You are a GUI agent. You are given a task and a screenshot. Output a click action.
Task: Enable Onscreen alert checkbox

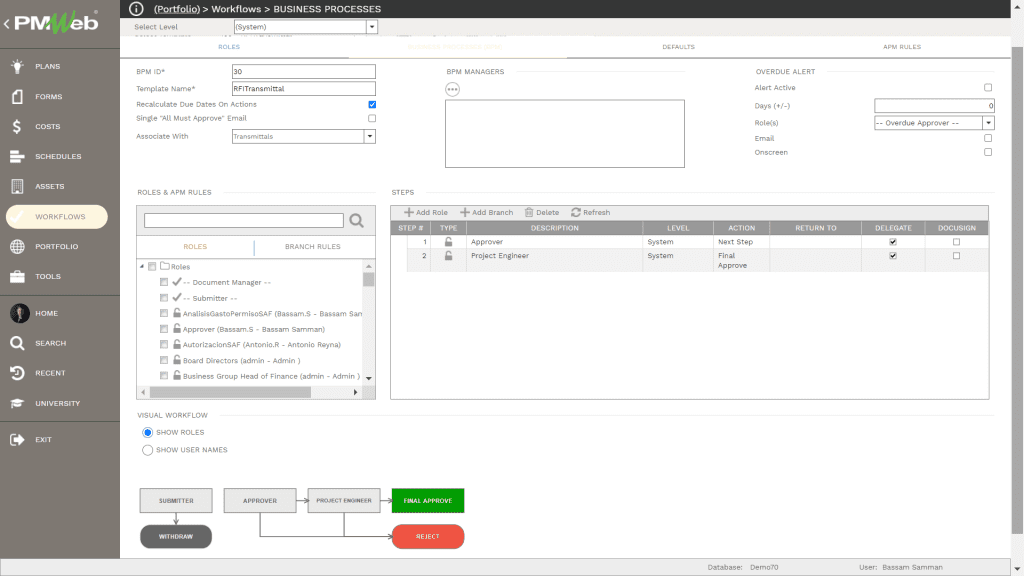click(988, 152)
